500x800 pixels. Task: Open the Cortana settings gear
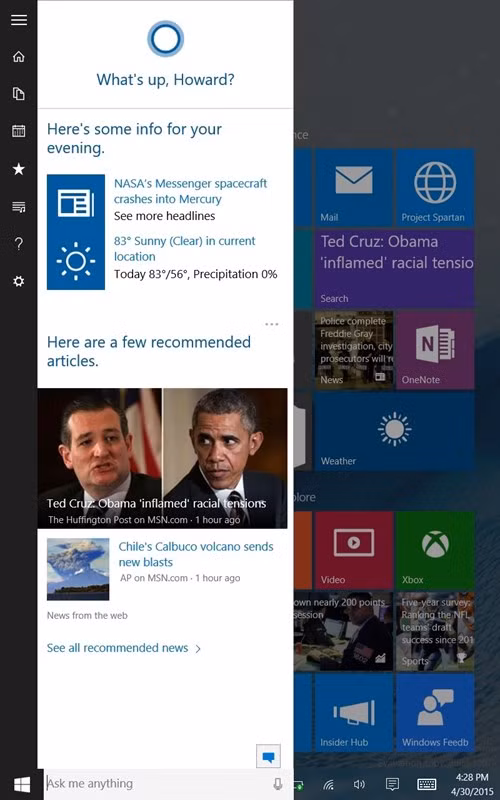tap(19, 281)
